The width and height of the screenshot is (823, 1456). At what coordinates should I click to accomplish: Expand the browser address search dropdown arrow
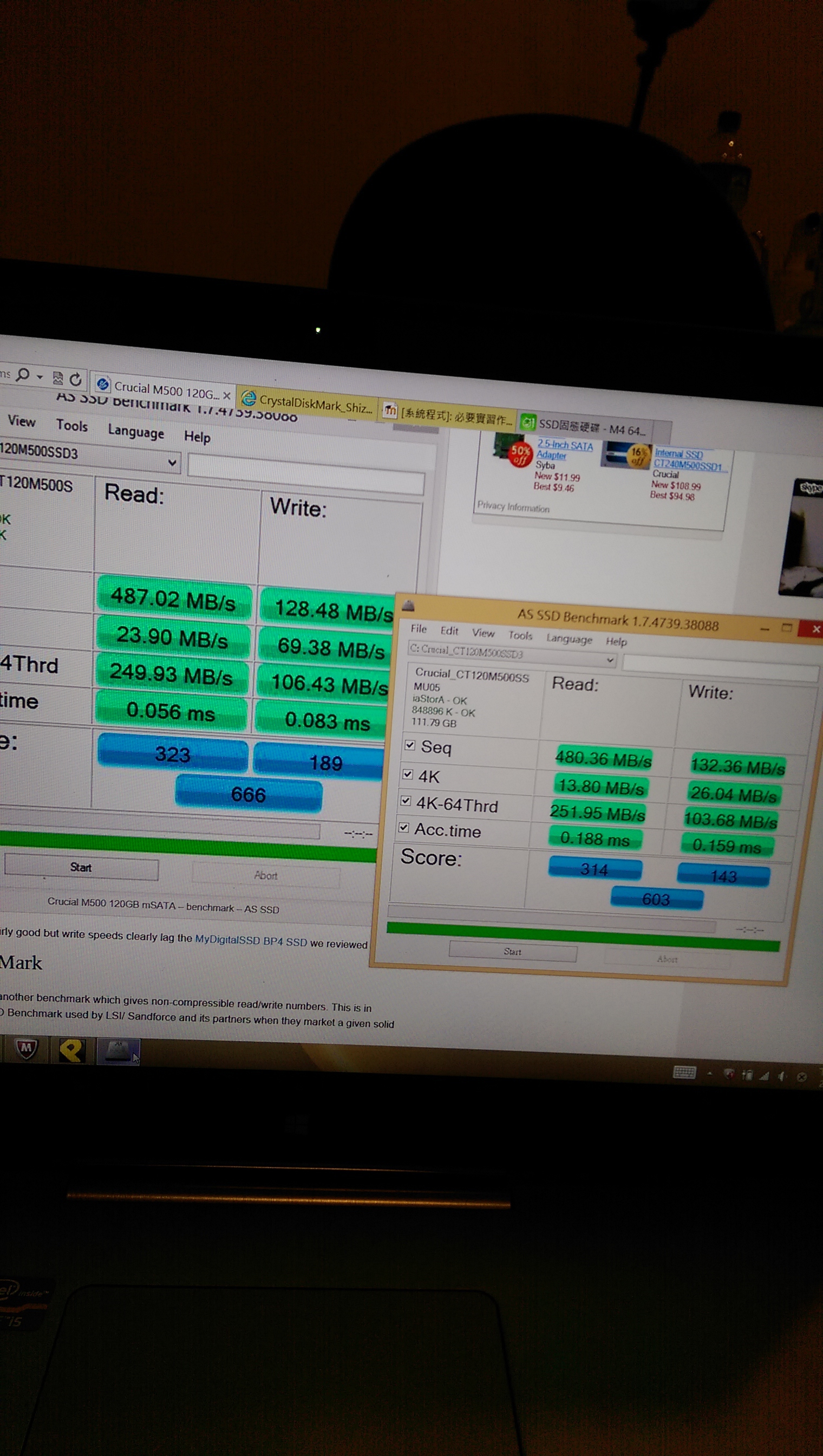(x=40, y=376)
